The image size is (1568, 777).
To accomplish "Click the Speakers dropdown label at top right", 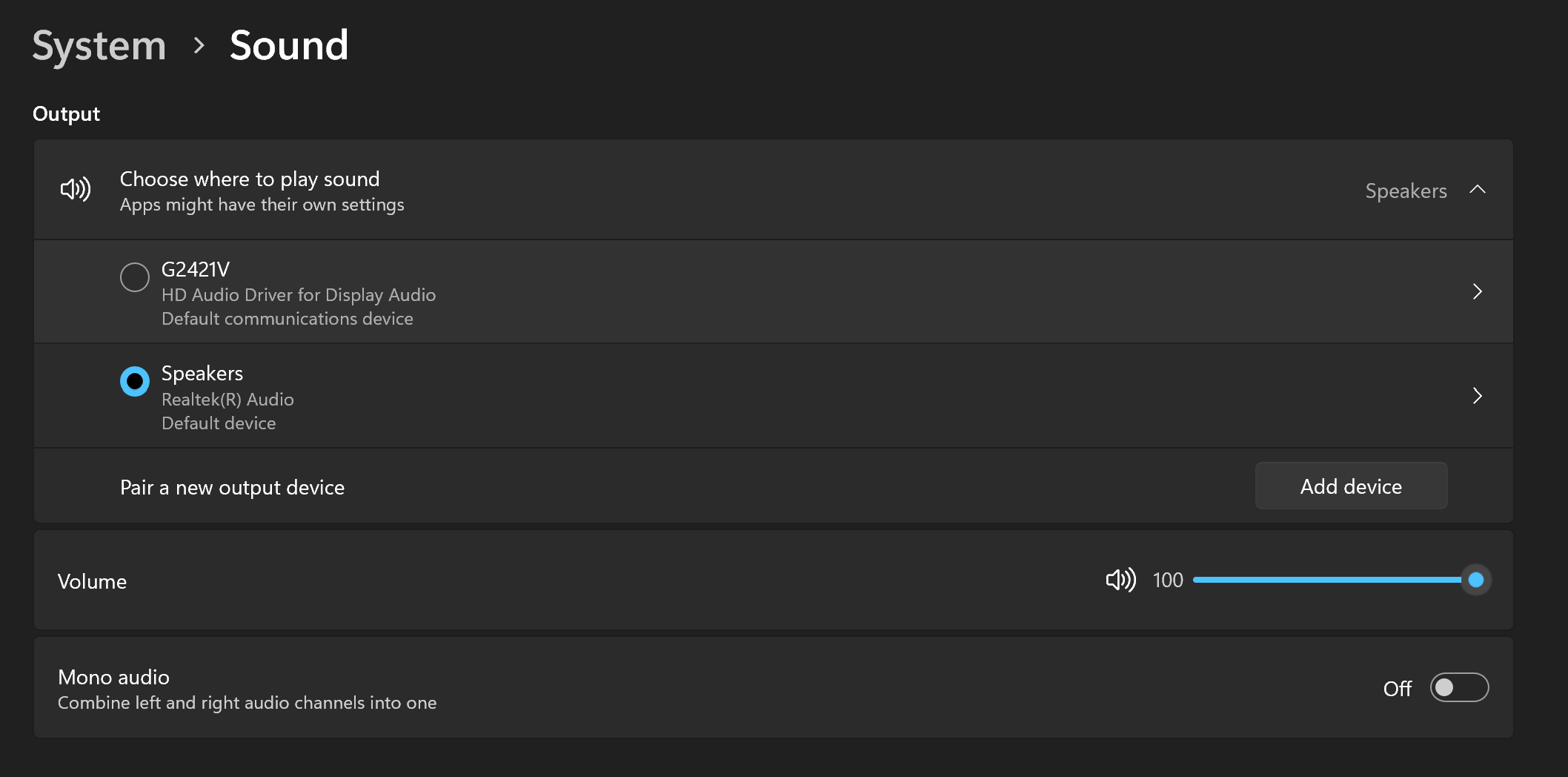I will pyautogui.click(x=1406, y=191).
